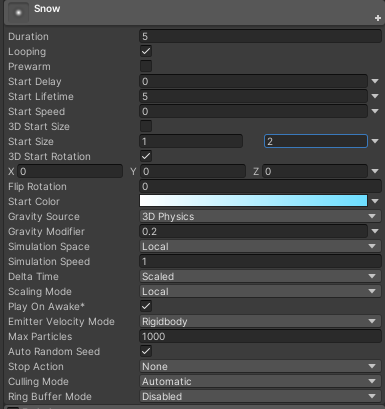Image resolution: width=385 pixels, height=409 pixels.
Task: Open the 3D rotation XYZ mode arrow
Action: coord(375,171)
